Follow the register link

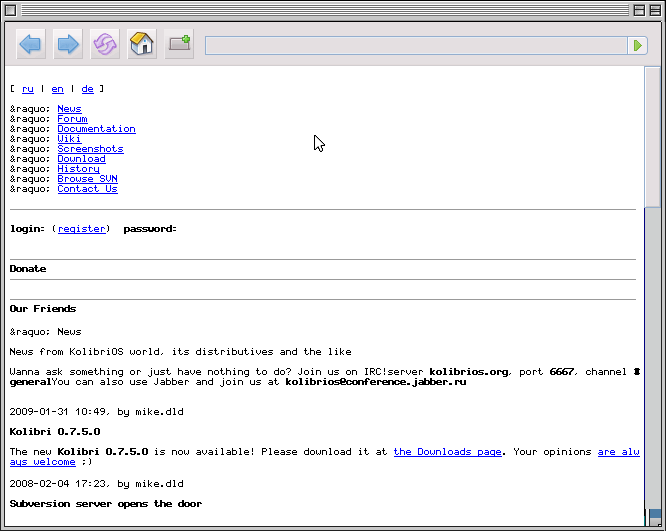pos(82,229)
